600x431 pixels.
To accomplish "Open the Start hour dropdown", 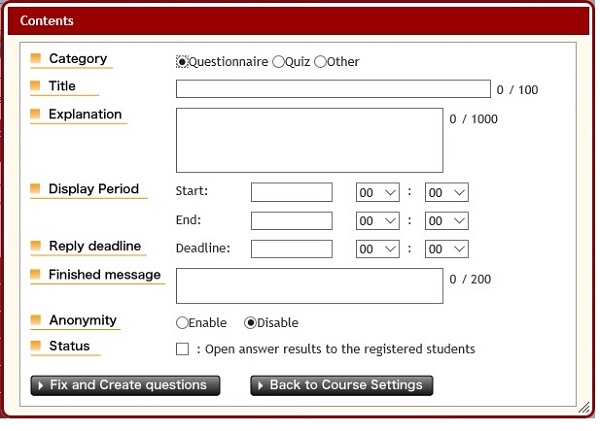I will (378, 192).
